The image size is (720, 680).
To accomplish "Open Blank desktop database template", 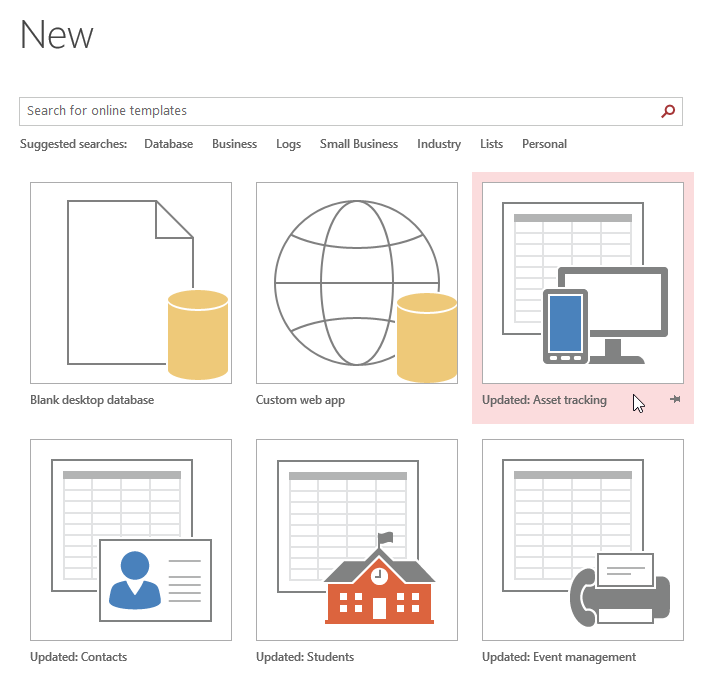I will point(131,283).
